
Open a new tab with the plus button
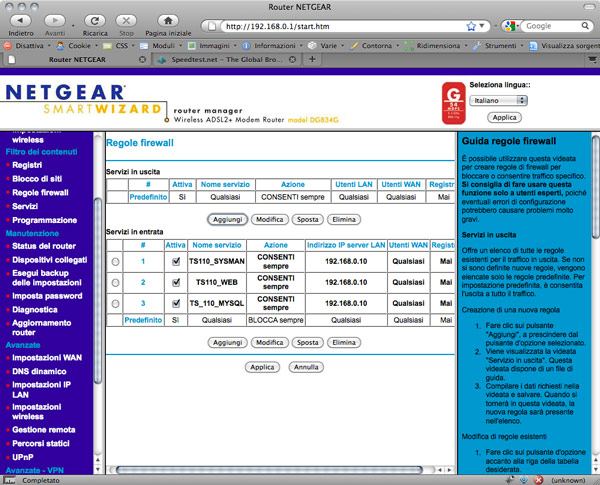(x=312, y=59)
